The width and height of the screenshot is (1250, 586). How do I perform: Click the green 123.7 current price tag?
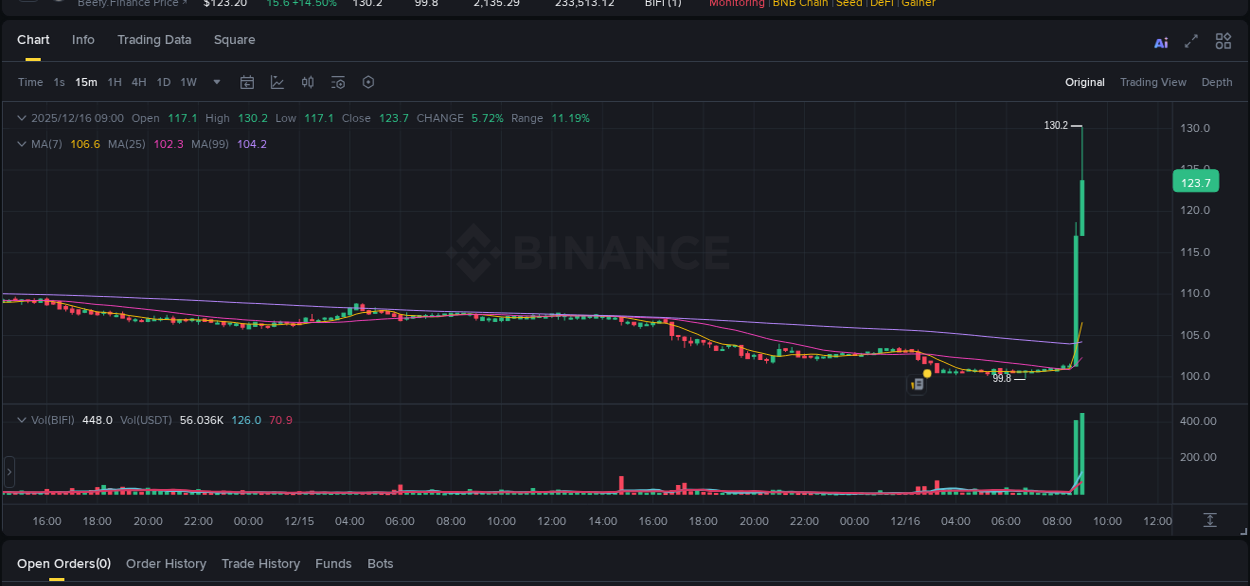[x=1196, y=181]
